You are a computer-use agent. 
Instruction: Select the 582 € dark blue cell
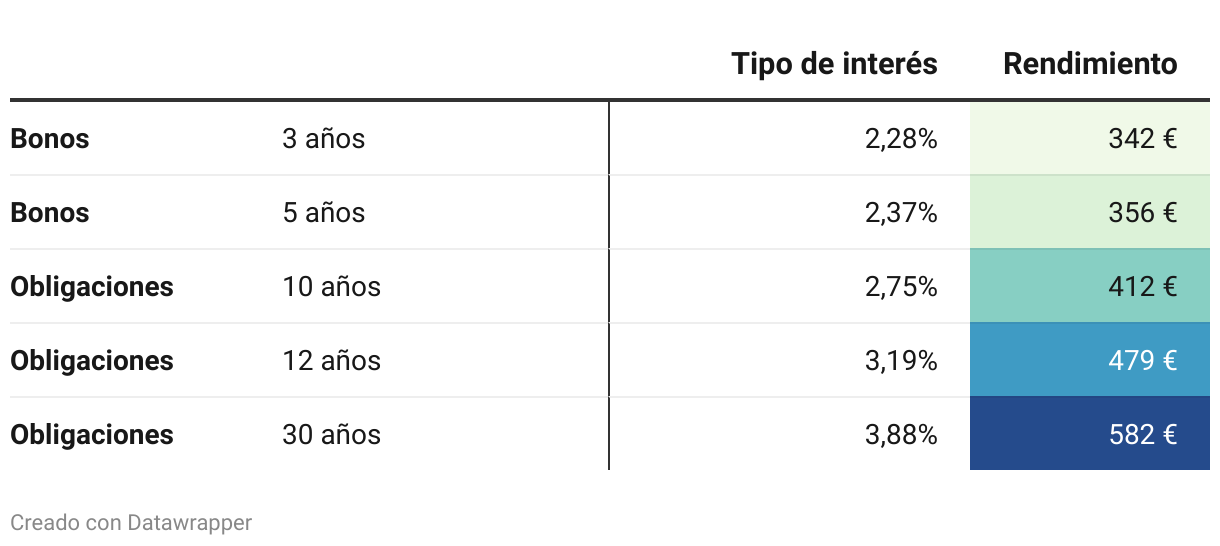pyautogui.click(x=1090, y=434)
